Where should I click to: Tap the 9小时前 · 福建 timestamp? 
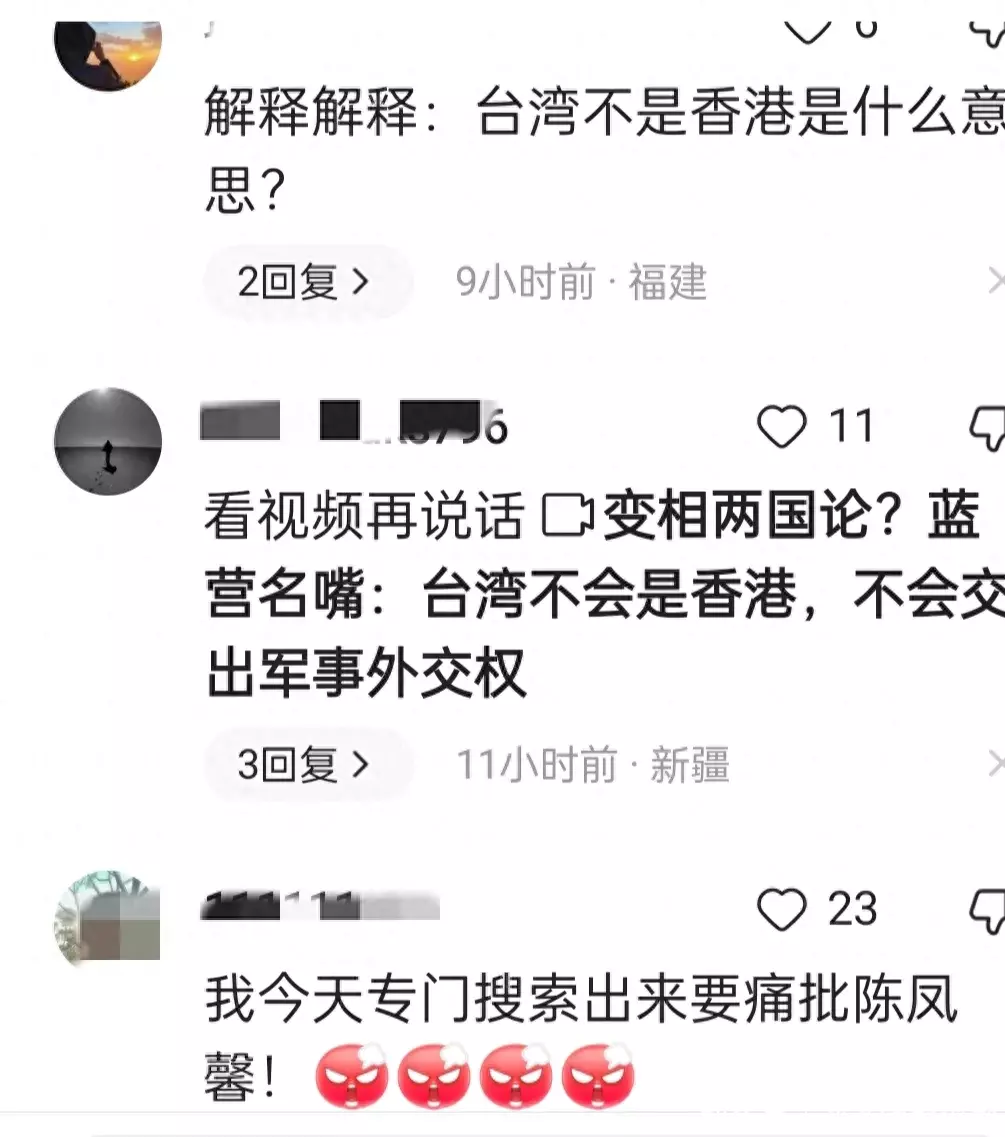pyautogui.click(x=581, y=281)
